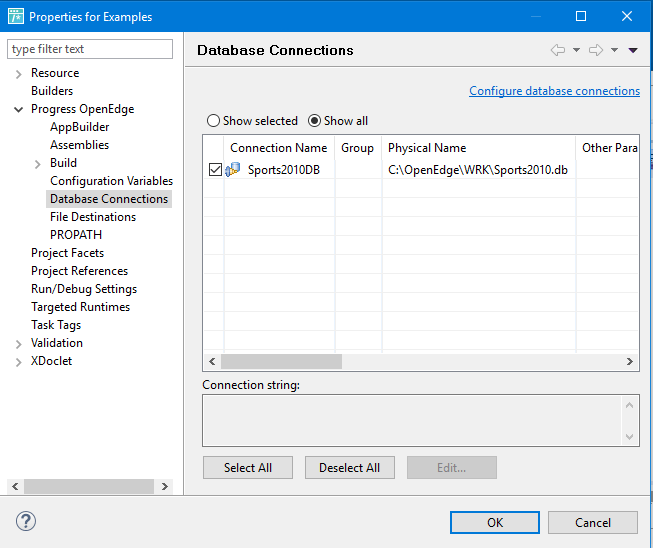This screenshot has height=548, width=653.
Task: Click the tree panel scrollbar right arrow
Action: click(x=164, y=486)
